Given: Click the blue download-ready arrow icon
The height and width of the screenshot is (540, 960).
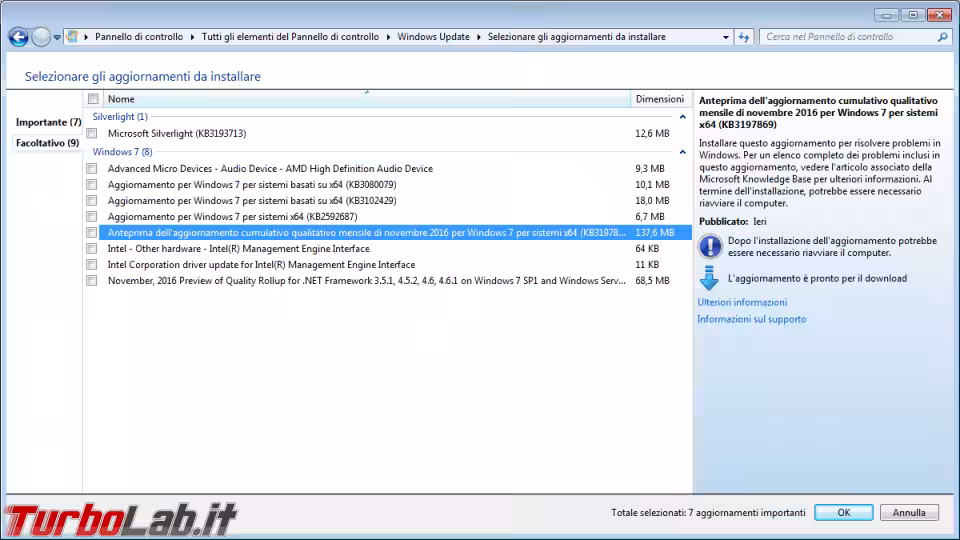Looking at the screenshot, I should coord(709,278).
